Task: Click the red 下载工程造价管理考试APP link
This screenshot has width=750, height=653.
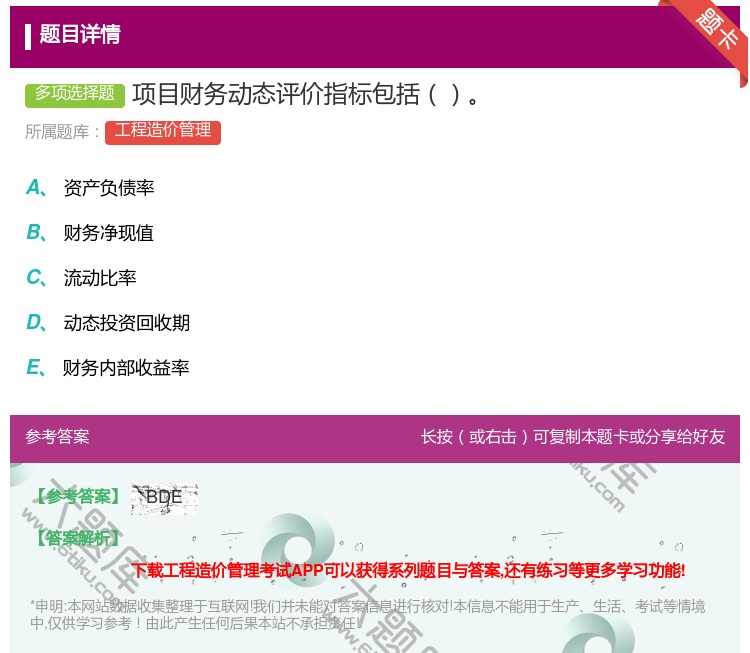Action: [x=408, y=570]
